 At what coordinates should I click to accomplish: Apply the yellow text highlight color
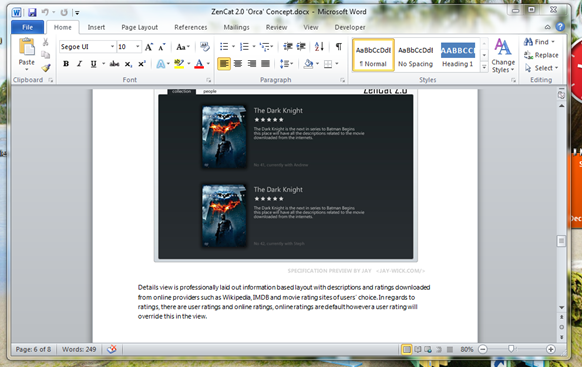[179, 64]
